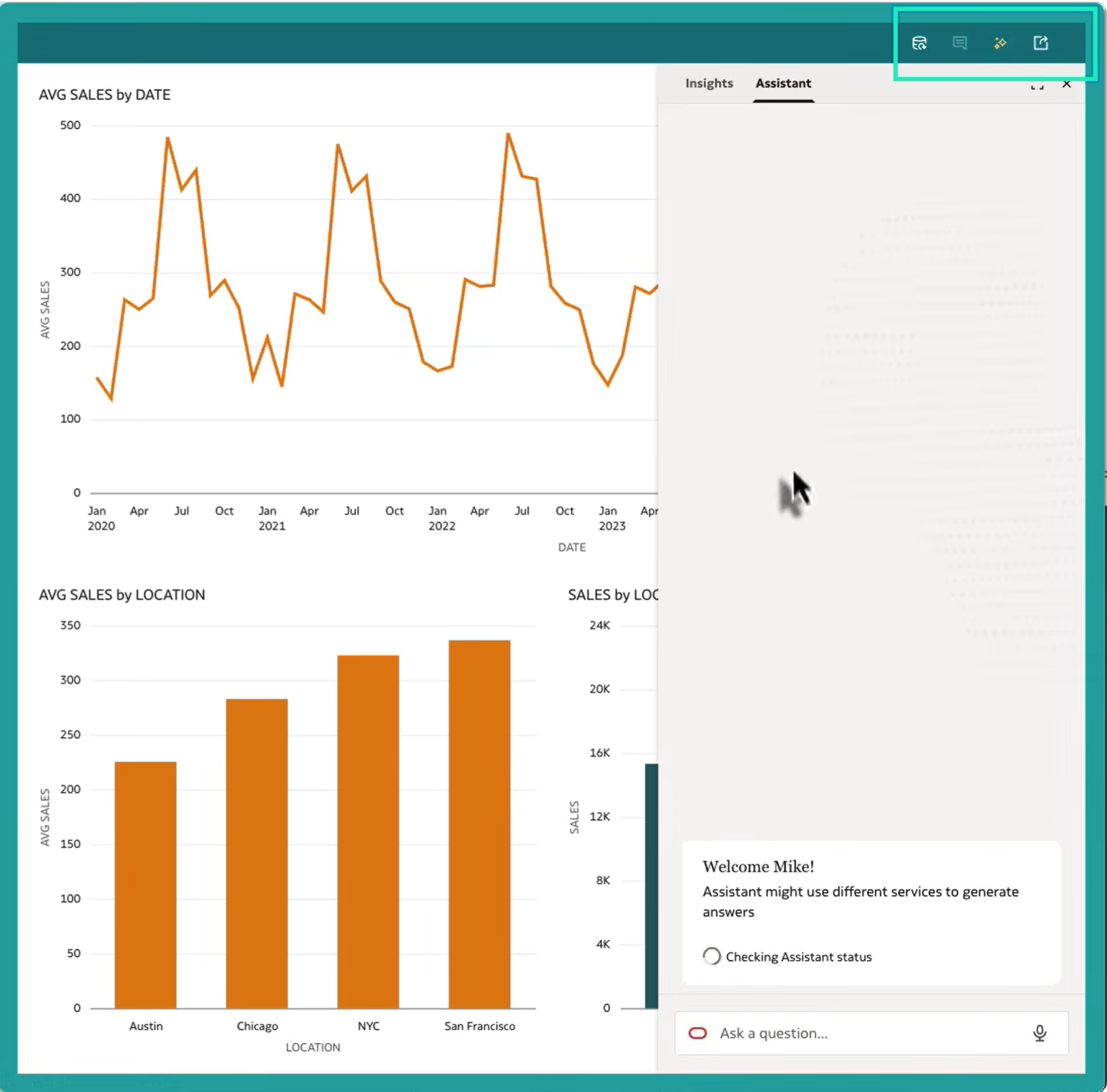Click the refresh data icon in header

click(919, 43)
